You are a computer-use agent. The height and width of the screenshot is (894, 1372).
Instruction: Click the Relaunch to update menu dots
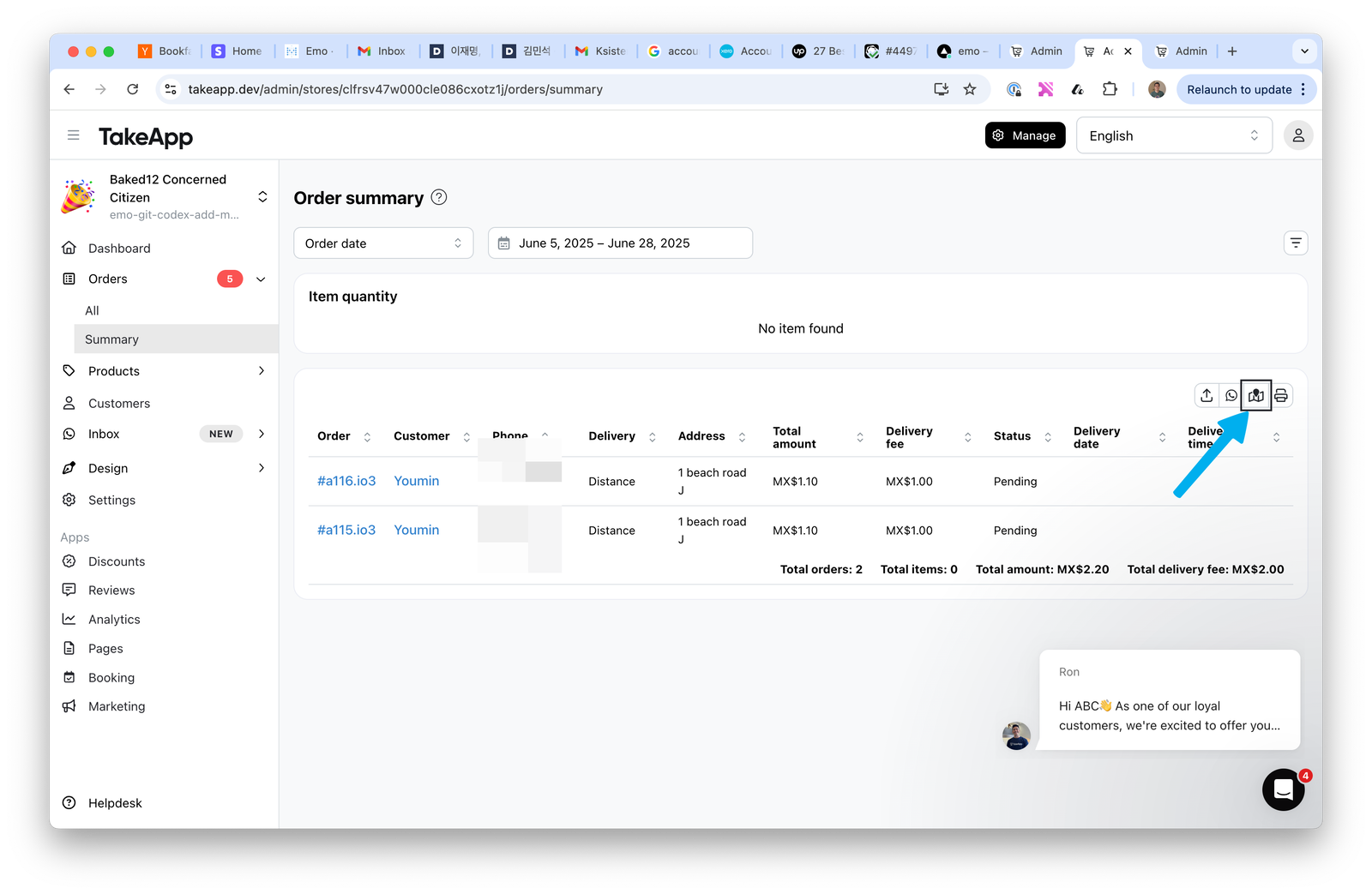pyautogui.click(x=1303, y=89)
